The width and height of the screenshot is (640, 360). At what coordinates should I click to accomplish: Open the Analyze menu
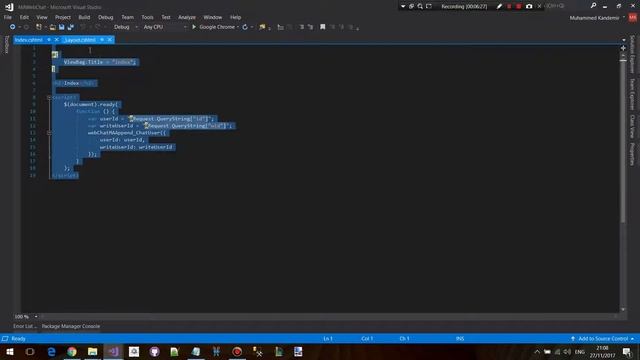(187, 17)
